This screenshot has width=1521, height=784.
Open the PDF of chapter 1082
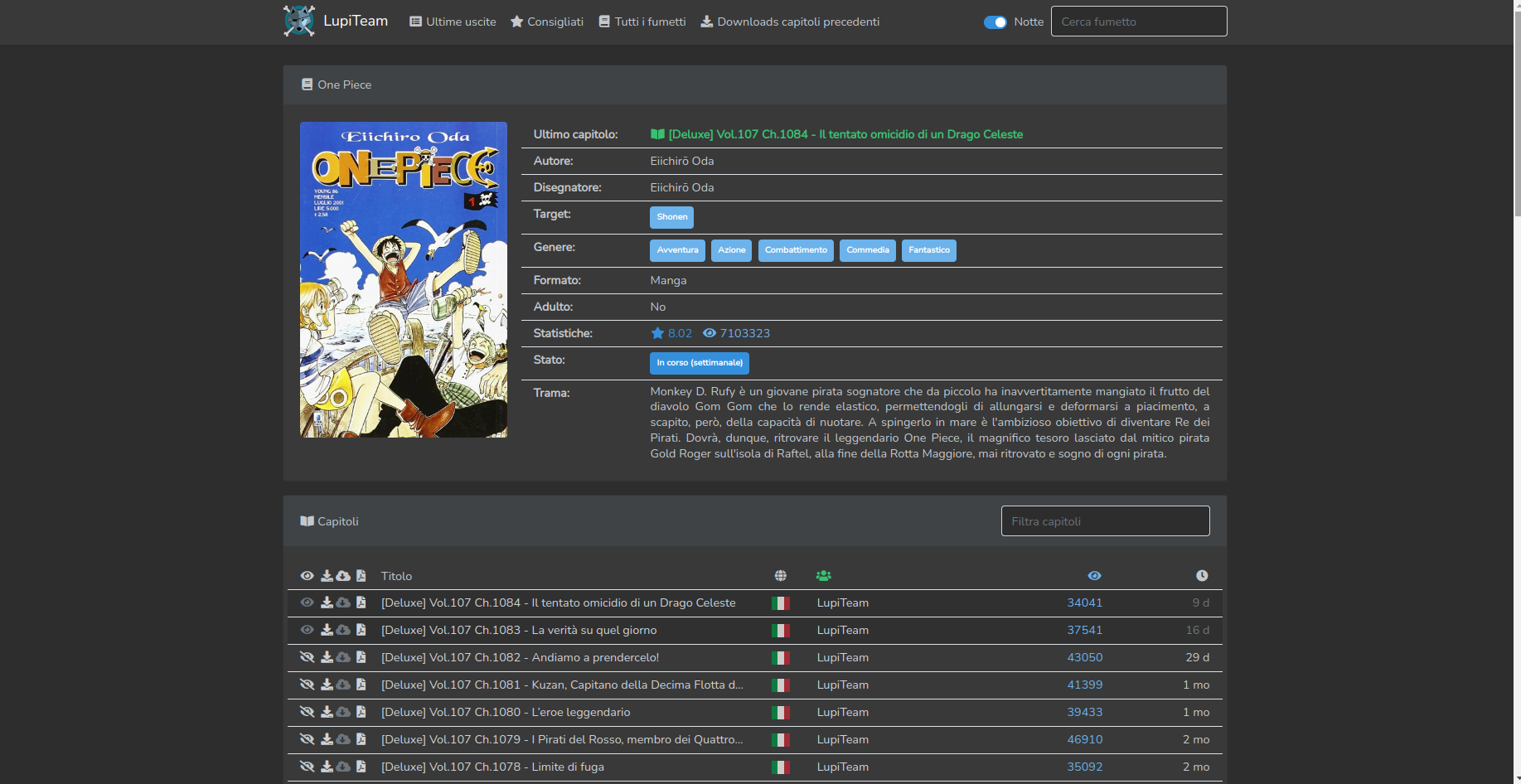click(361, 657)
